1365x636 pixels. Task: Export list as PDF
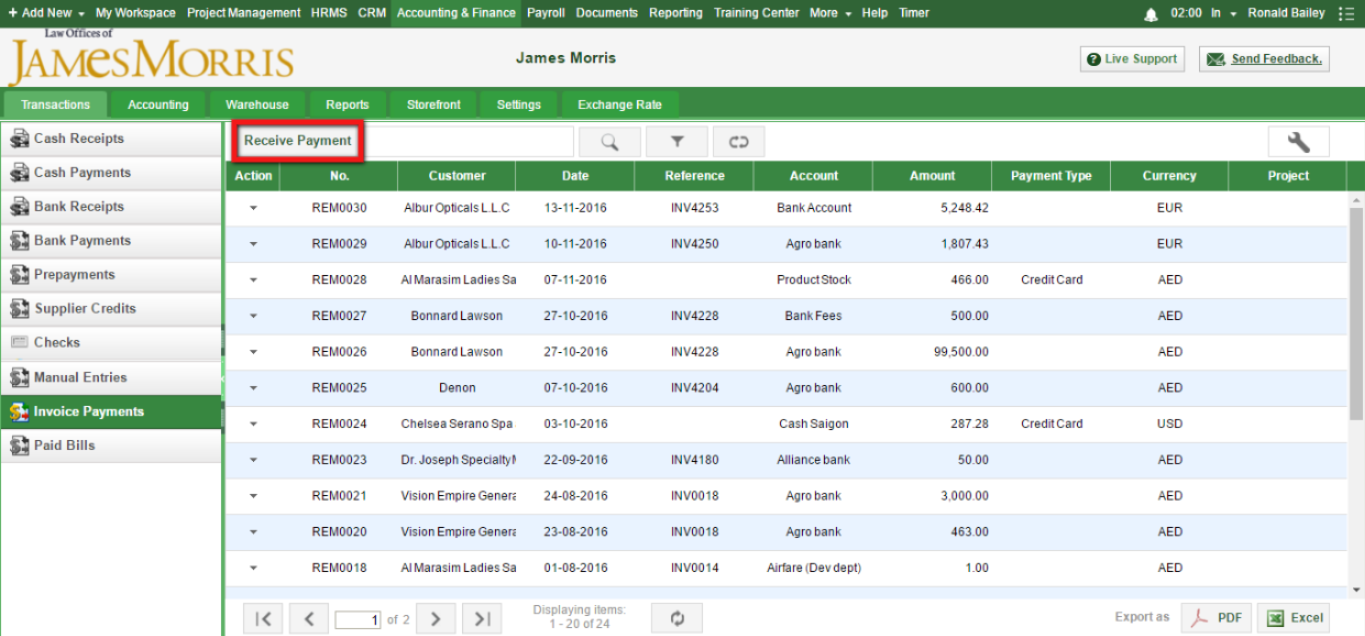(1216, 618)
